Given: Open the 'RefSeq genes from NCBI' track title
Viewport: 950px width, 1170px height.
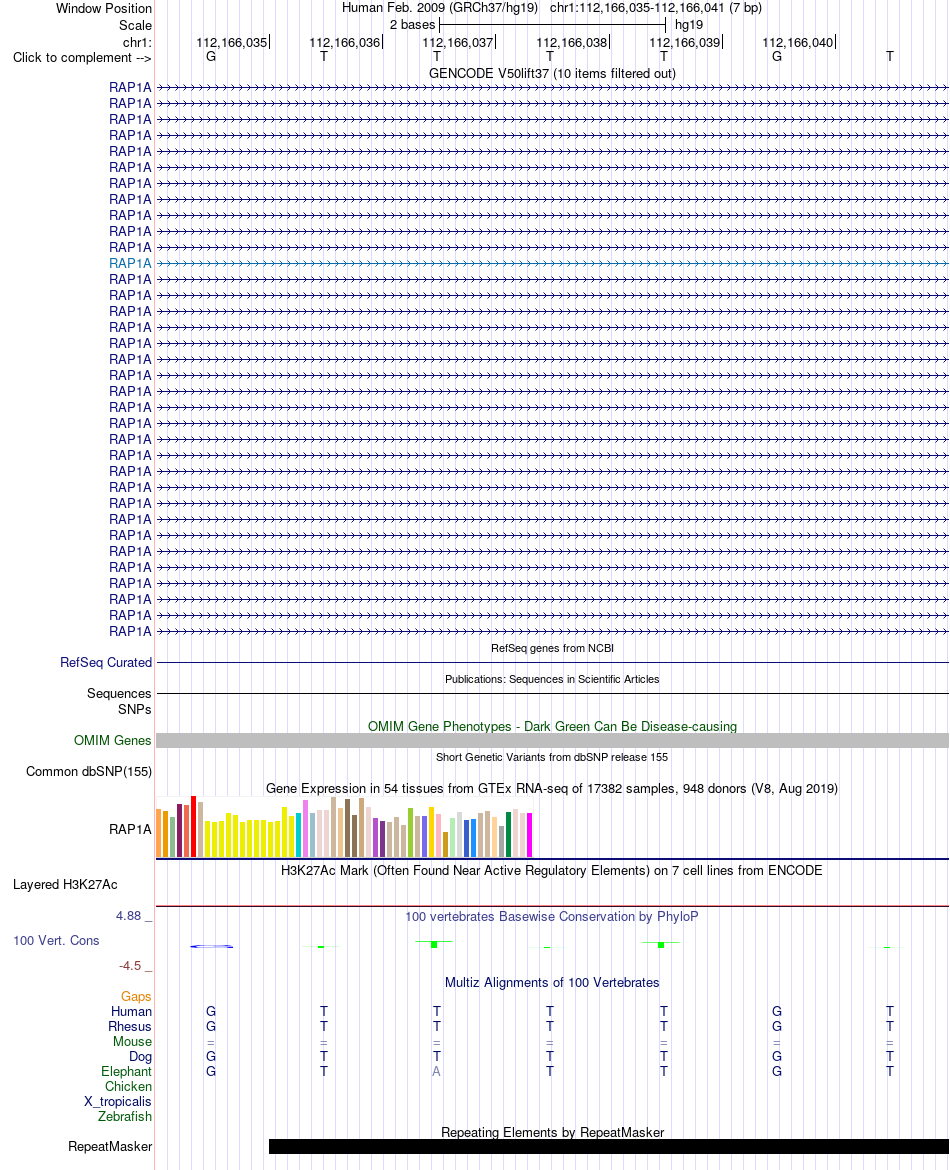Looking at the screenshot, I should [552, 648].
